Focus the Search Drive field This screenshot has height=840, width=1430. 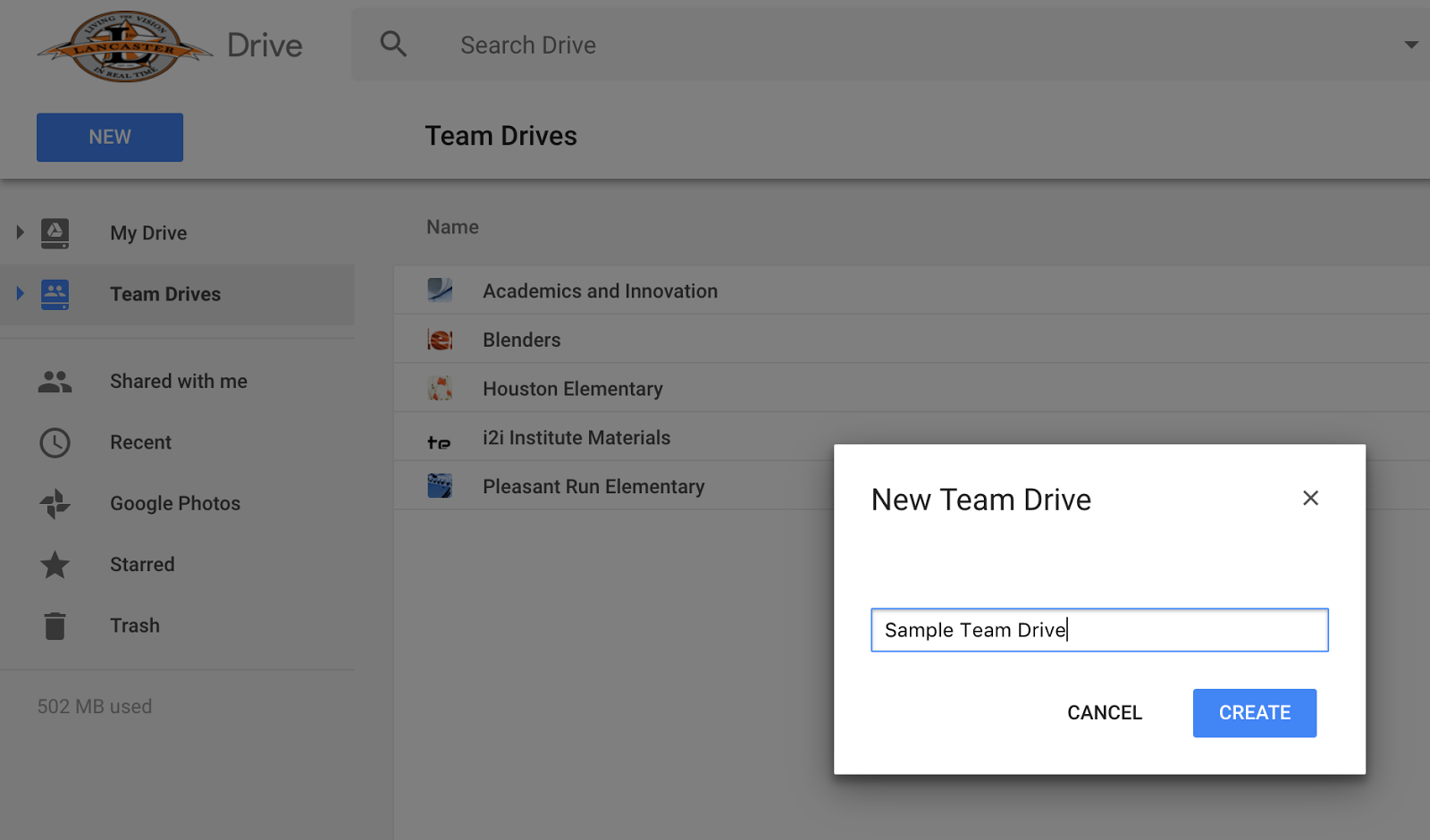click(x=890, y=45)
